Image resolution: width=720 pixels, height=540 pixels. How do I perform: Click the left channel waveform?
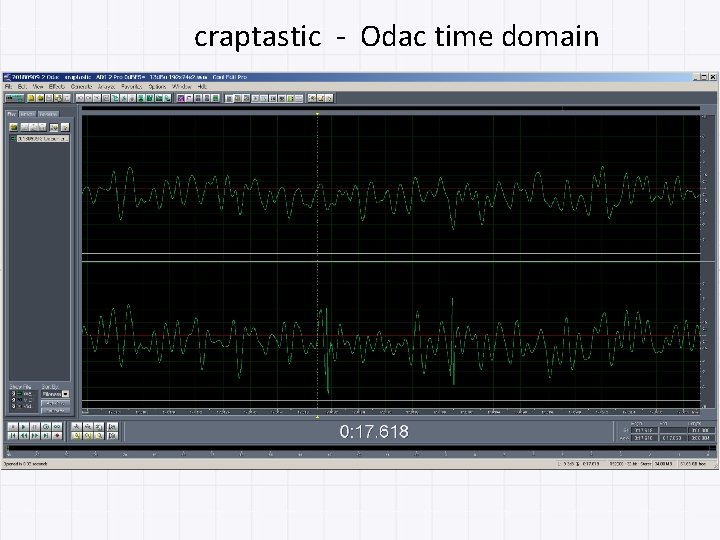[391, 184]
